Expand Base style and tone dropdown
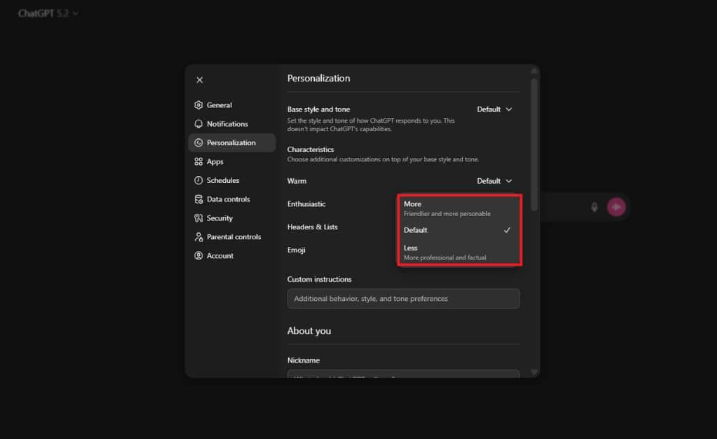 coord(495,109)
